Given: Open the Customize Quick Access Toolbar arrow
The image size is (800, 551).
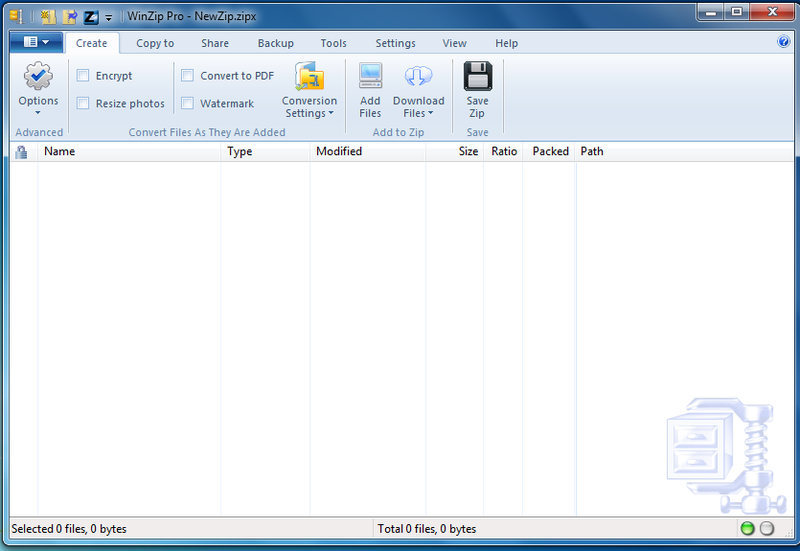Looking at the screenshot, I should (x=109, y=18).
